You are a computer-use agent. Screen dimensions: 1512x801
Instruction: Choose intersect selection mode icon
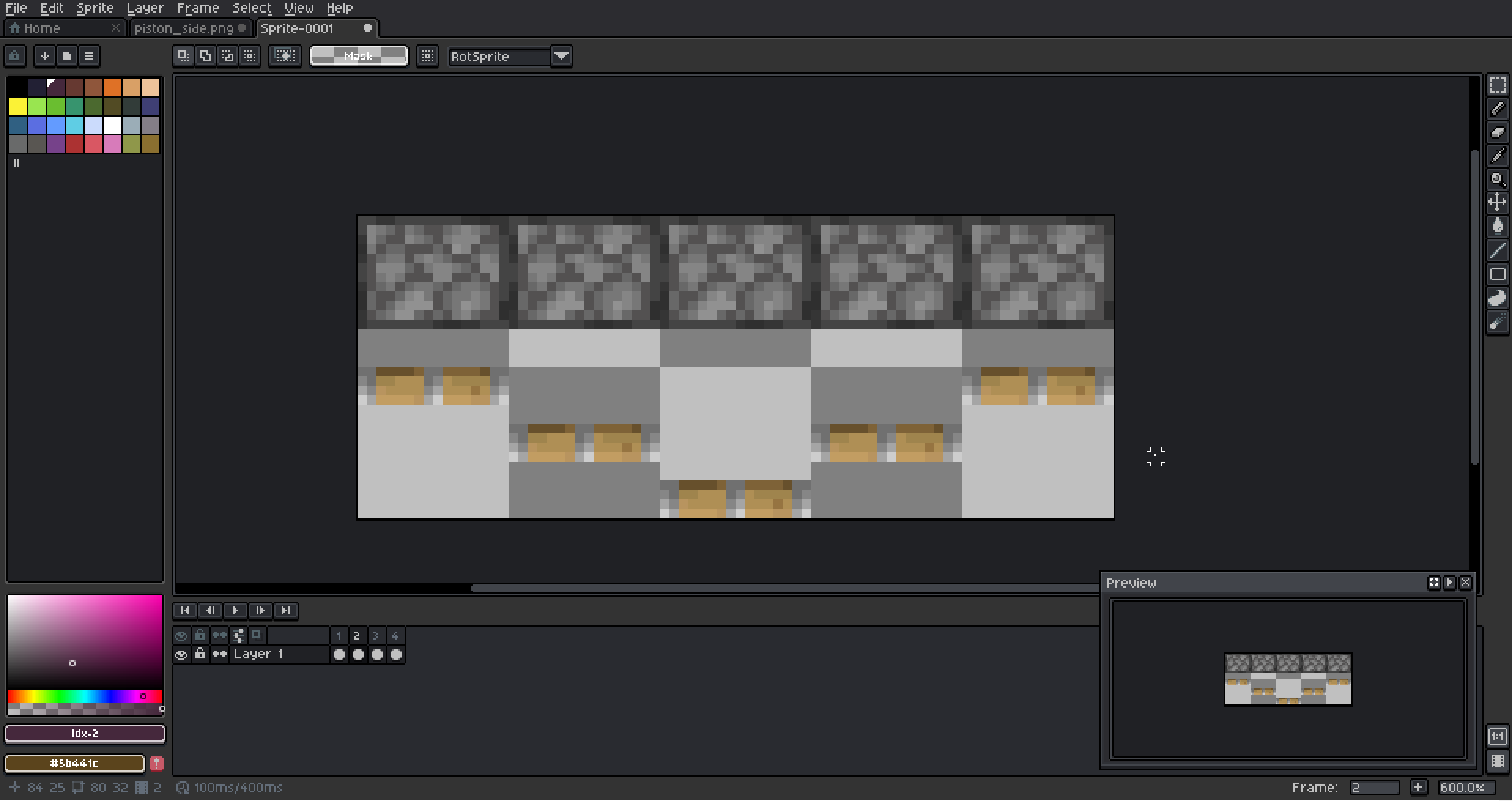[x=250, y=56]
